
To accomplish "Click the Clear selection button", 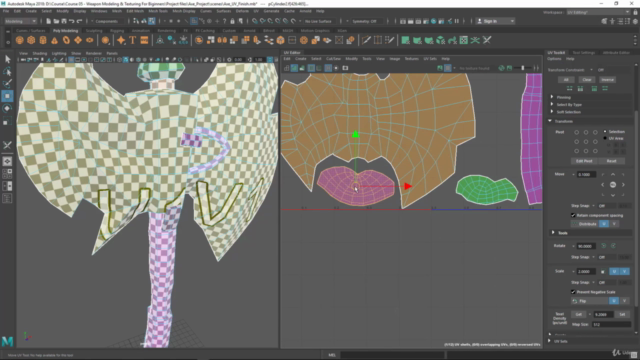I will [587, 80].
